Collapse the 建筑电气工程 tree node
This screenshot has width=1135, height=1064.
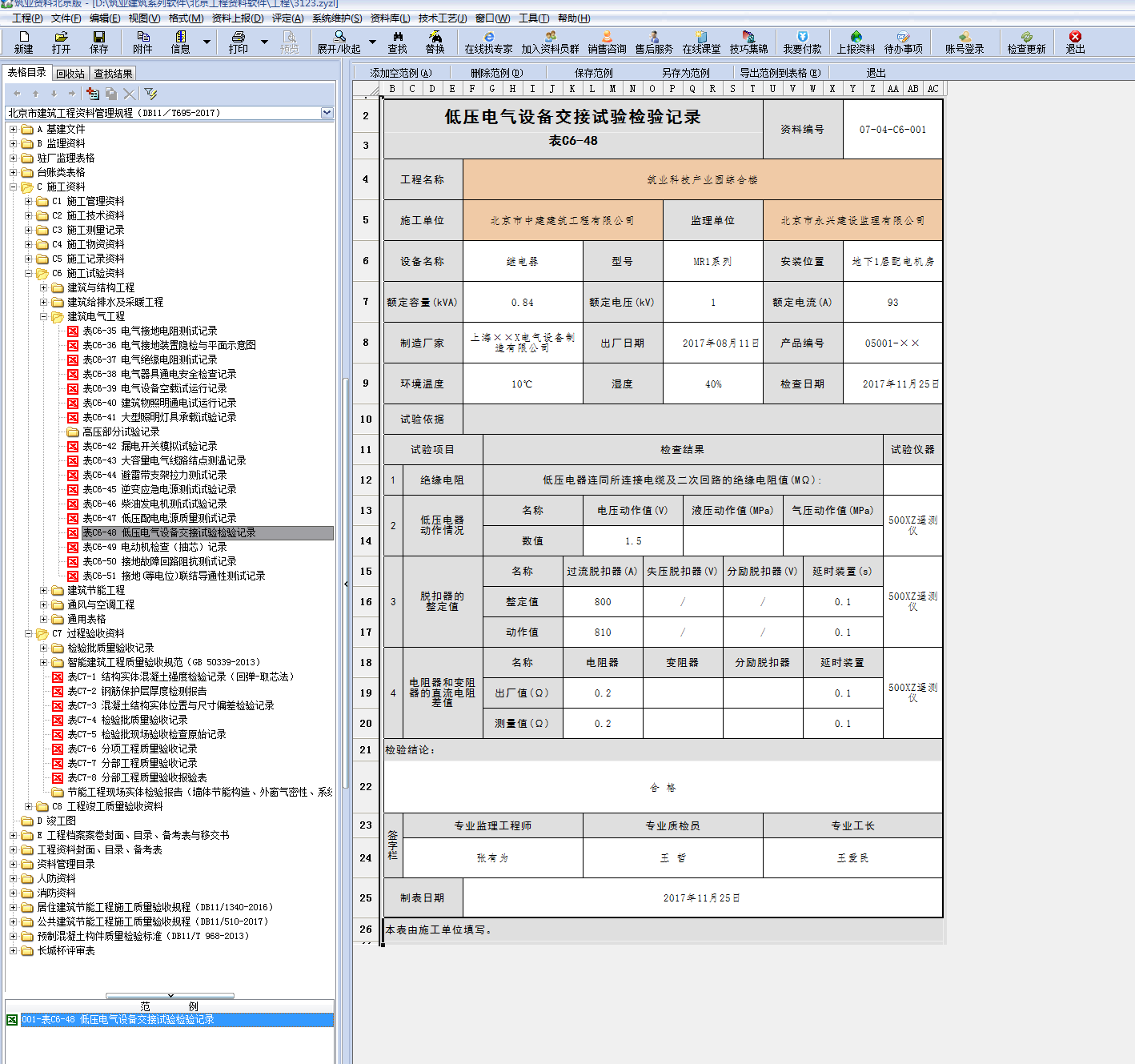click(43, 316)
